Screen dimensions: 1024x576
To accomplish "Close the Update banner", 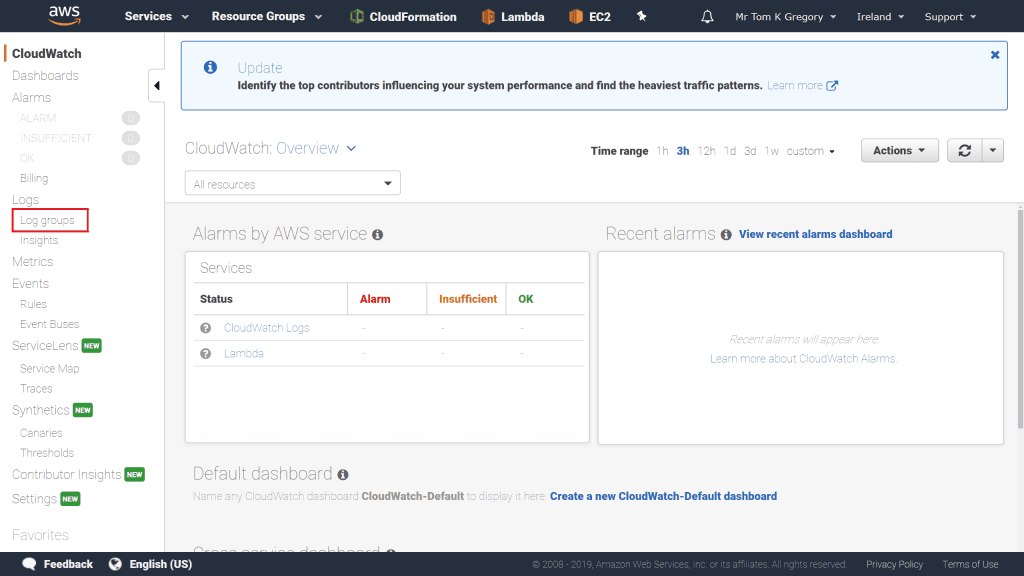I will point(995,55).
